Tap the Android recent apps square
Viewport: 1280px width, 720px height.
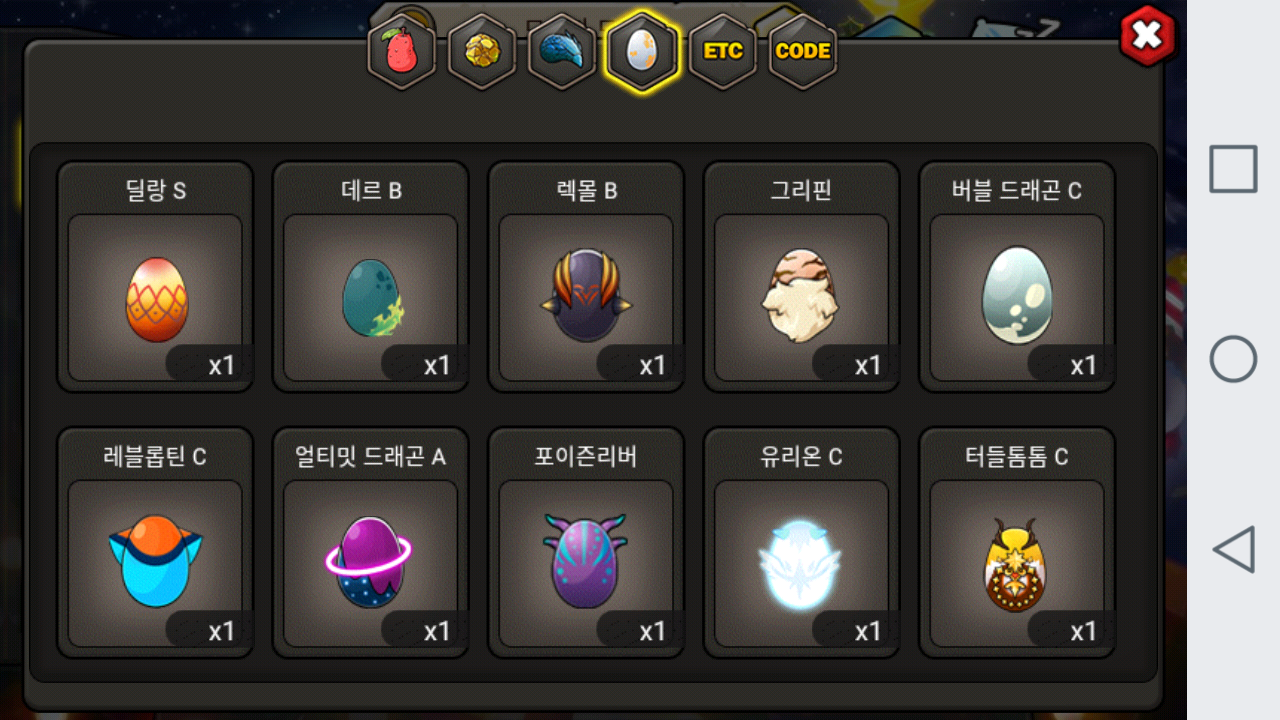[x=1233, y=169]
